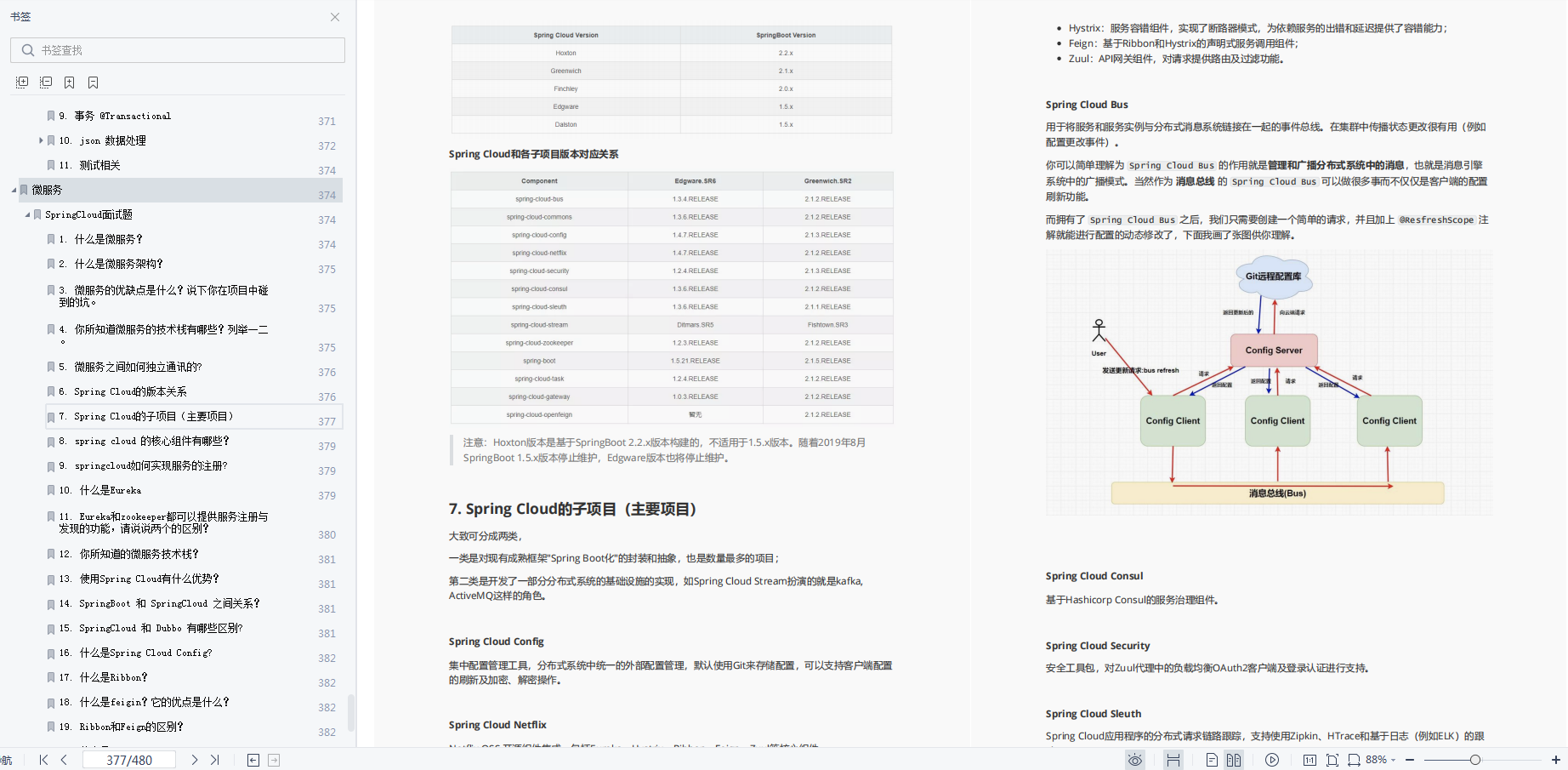Toggle continuous scrolling page mode
This screenshot has width=1568, height=770.
(x=1173, y=760)
